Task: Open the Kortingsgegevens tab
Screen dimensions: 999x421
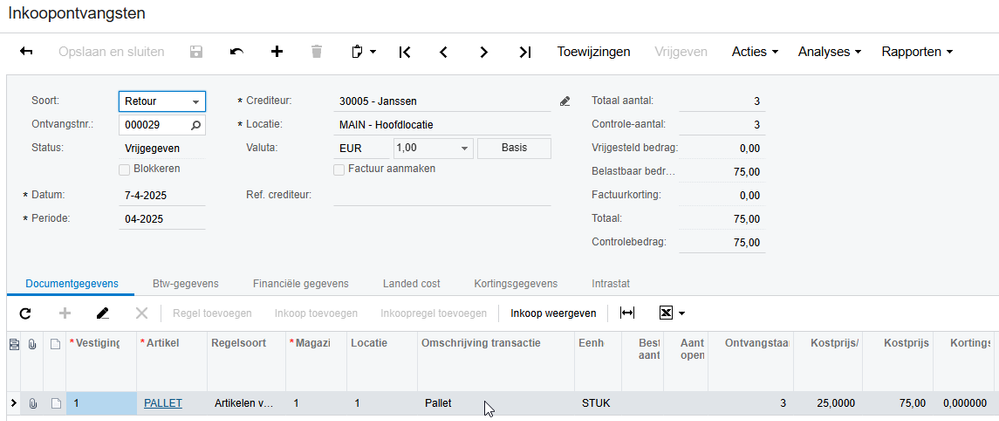Action: [516, 283]
